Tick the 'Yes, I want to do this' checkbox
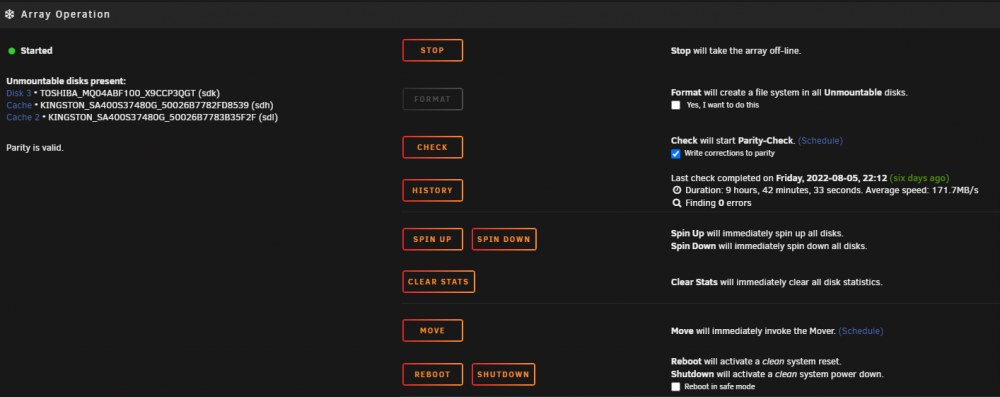 [676, 105]
